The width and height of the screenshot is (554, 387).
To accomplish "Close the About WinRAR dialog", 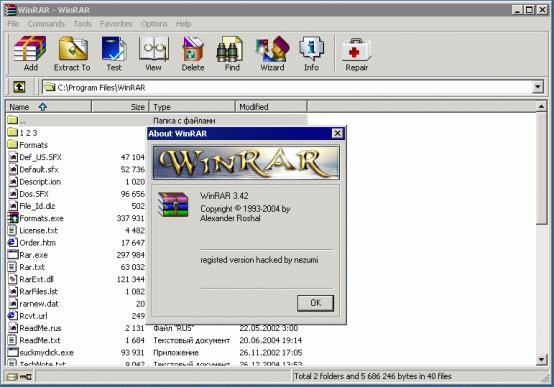I will point(337,133).
